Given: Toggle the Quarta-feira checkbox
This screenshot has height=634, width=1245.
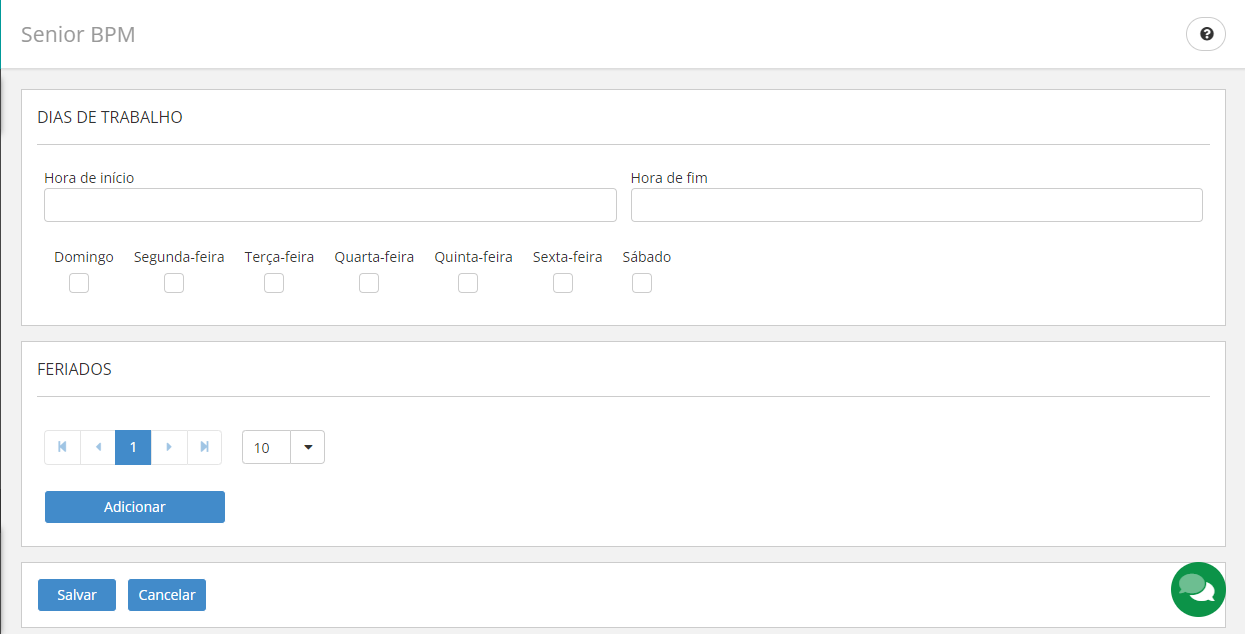Looking at the screenshot, I should point(369,283).
